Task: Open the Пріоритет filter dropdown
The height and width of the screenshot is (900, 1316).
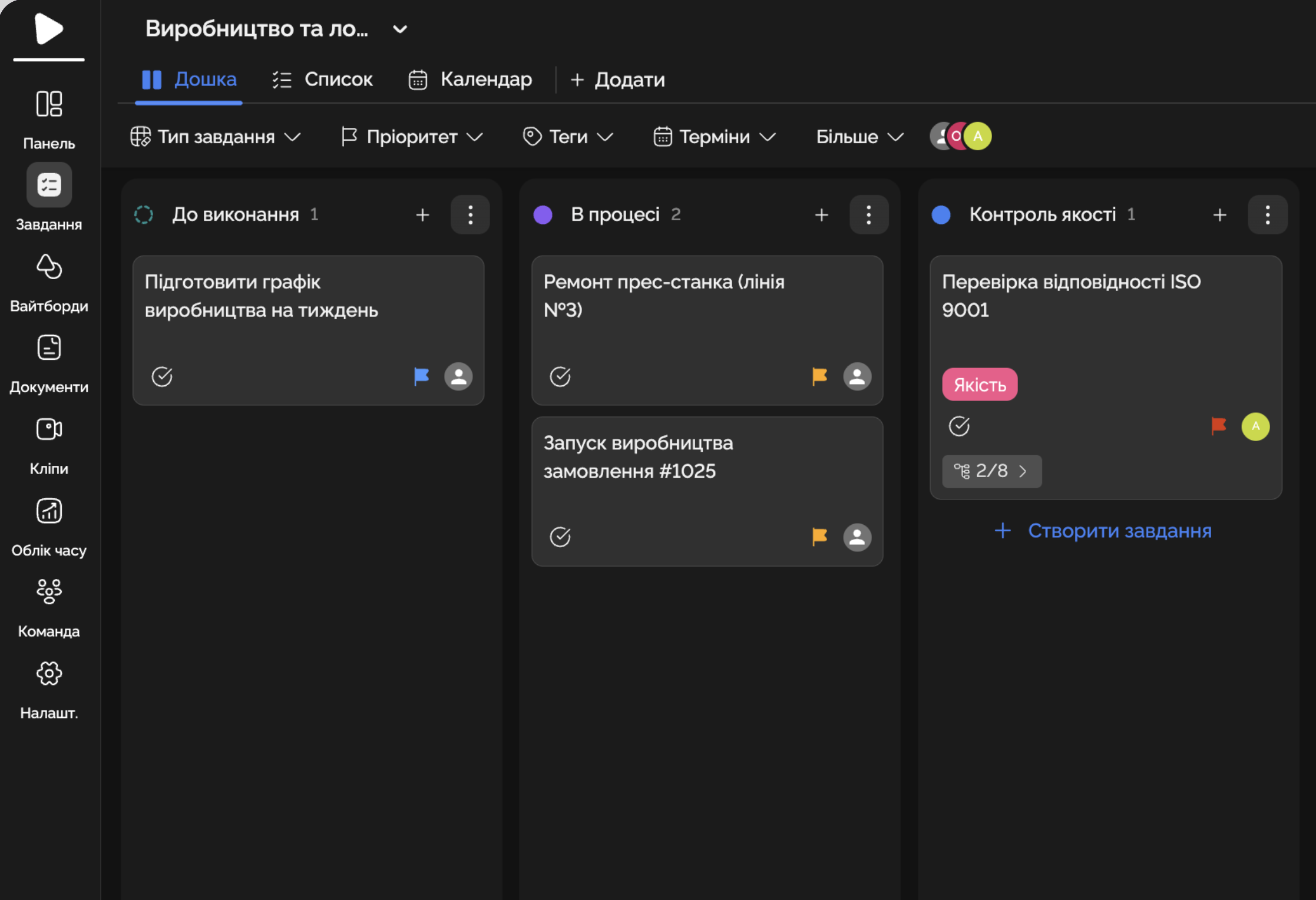Action: [x=412, y=137]
